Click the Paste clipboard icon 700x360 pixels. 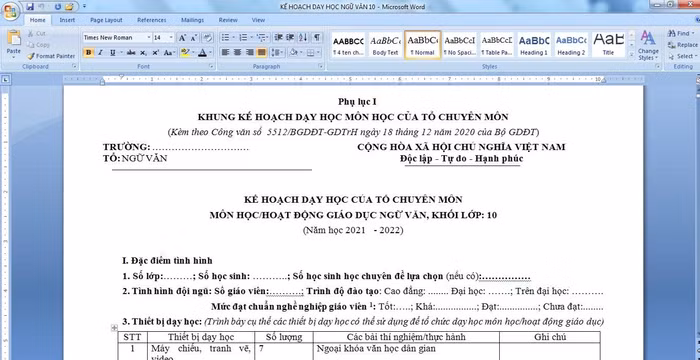(x=14, y=38)
